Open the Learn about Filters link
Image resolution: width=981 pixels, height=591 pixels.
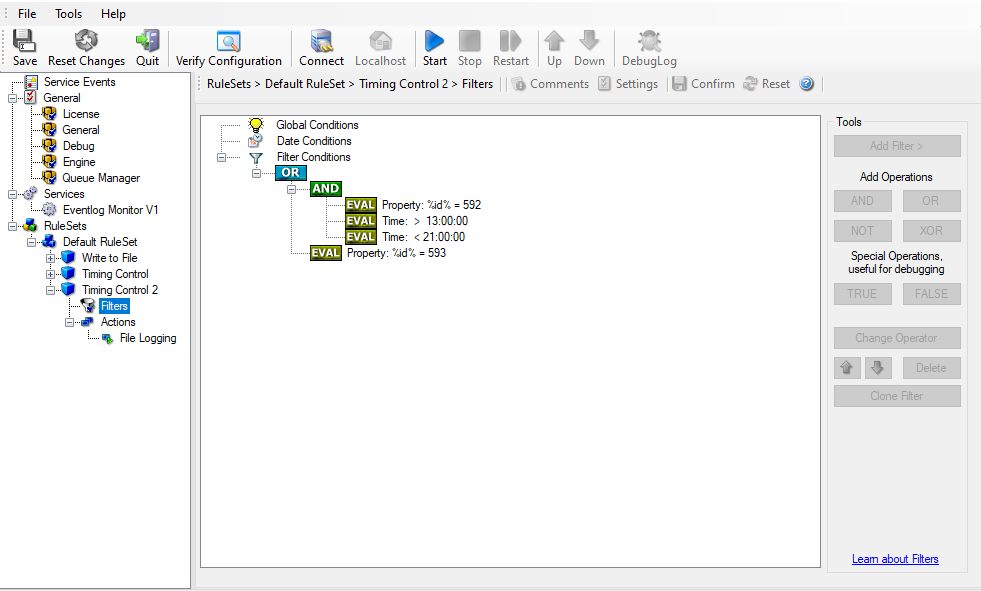(895, 559)
